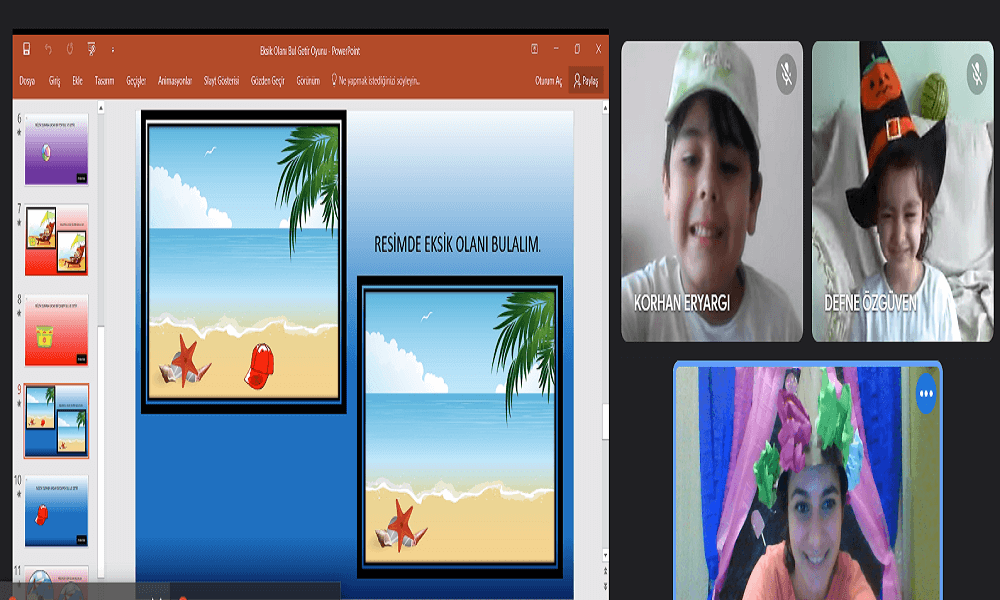Click Defne Özgüven's muted microphone icon

[x=976, y=75]
